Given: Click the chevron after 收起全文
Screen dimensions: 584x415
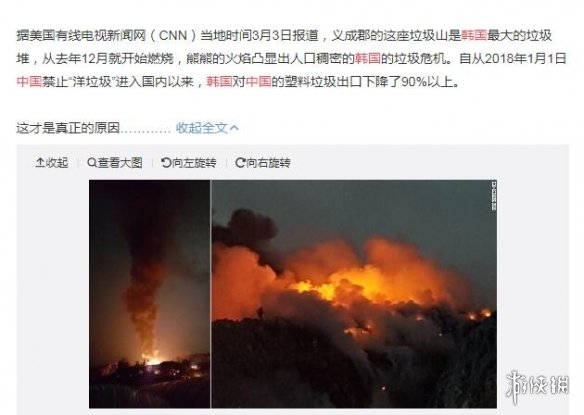Looking at the screenshot, I should tap(234, 128).
